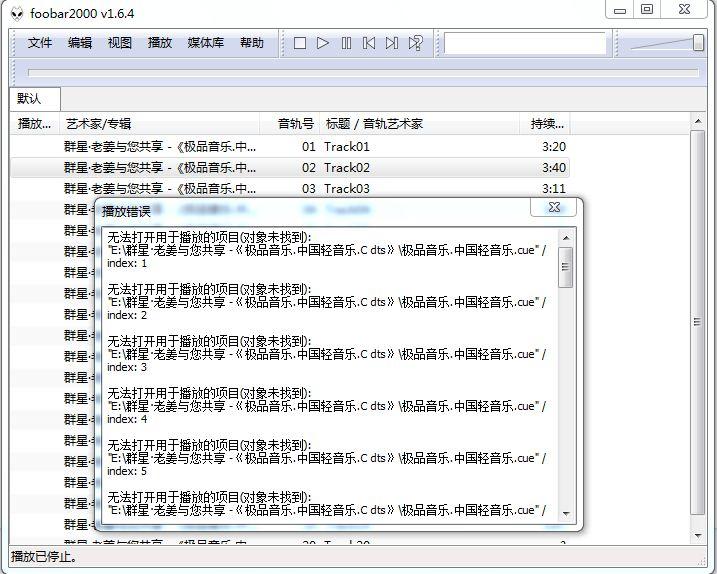
Task: Select the Track02 playlist row
Action: (x=290, y=168)
